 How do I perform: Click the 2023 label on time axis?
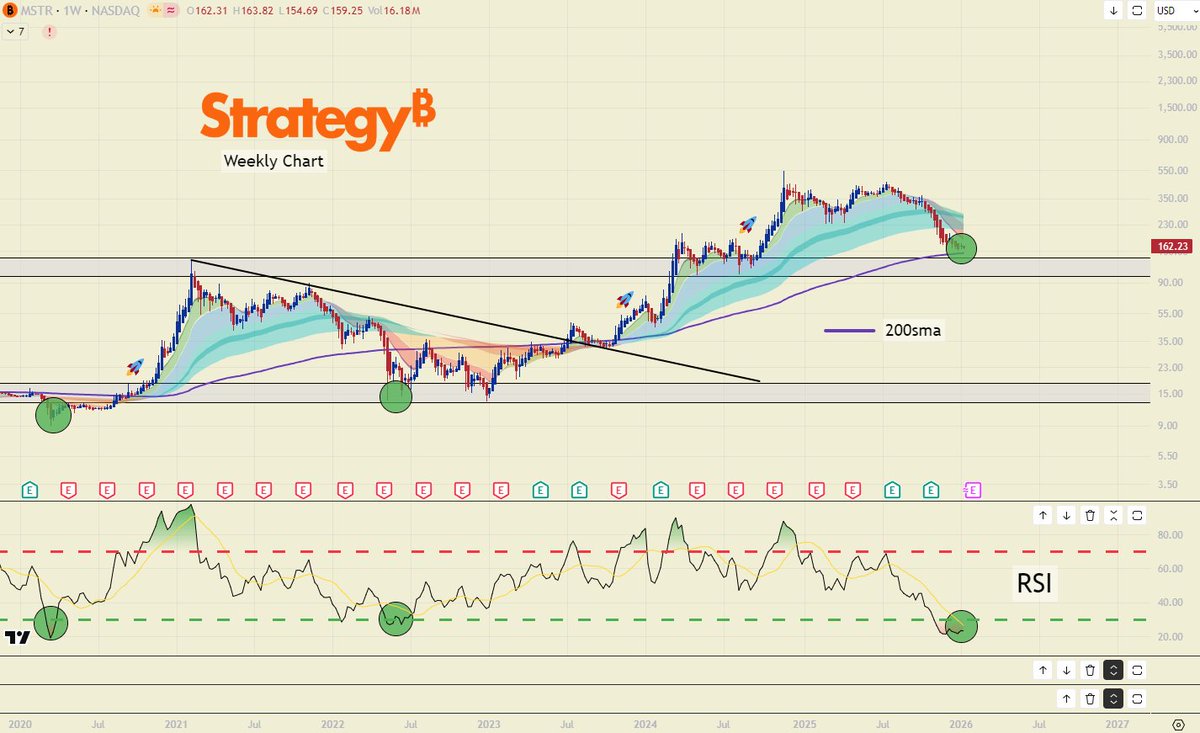pos(489,722)
